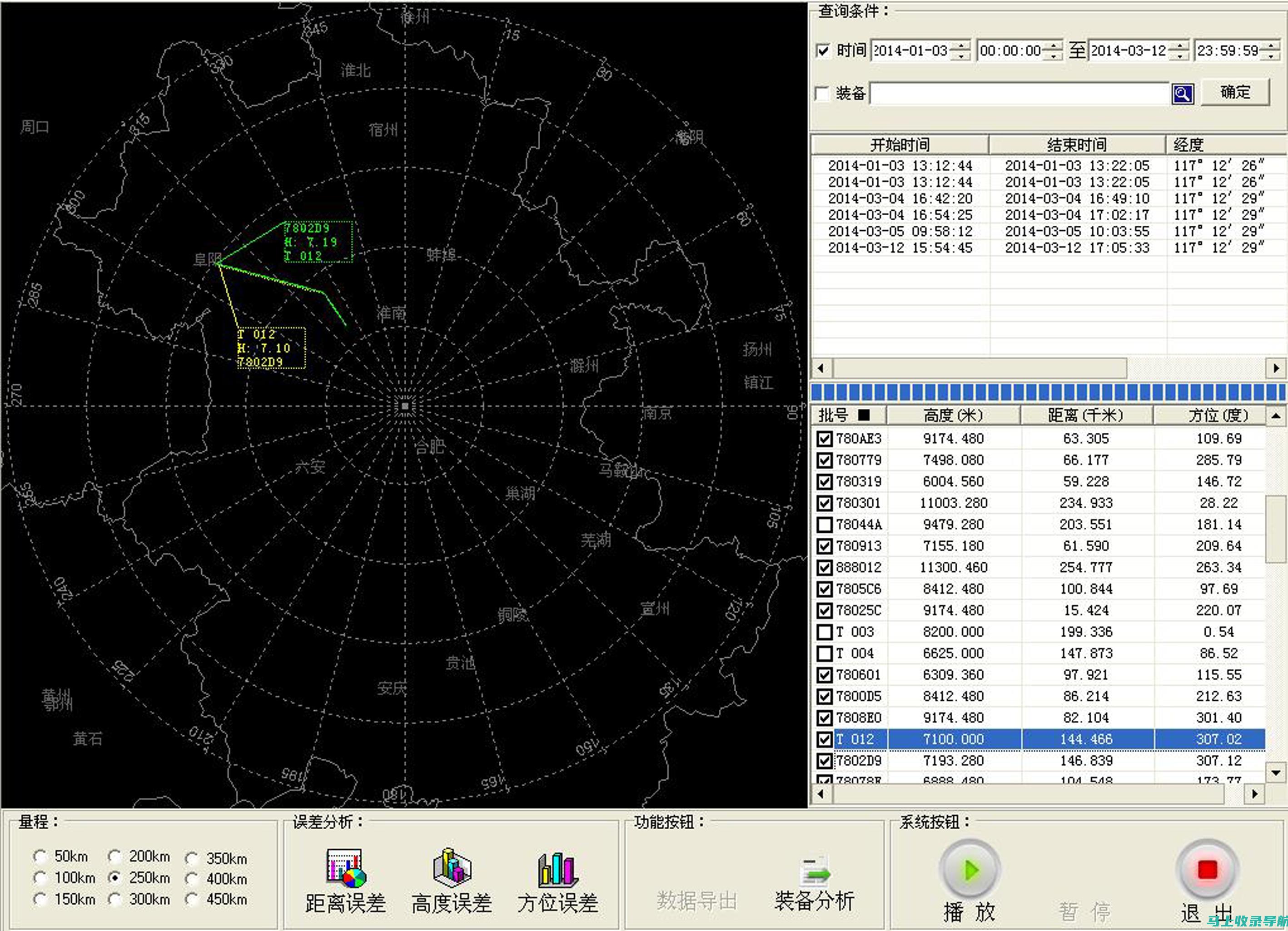Click the green 7802D9 track label on map
Viewport: 1288px width, 931px height.
click(318, 243)
